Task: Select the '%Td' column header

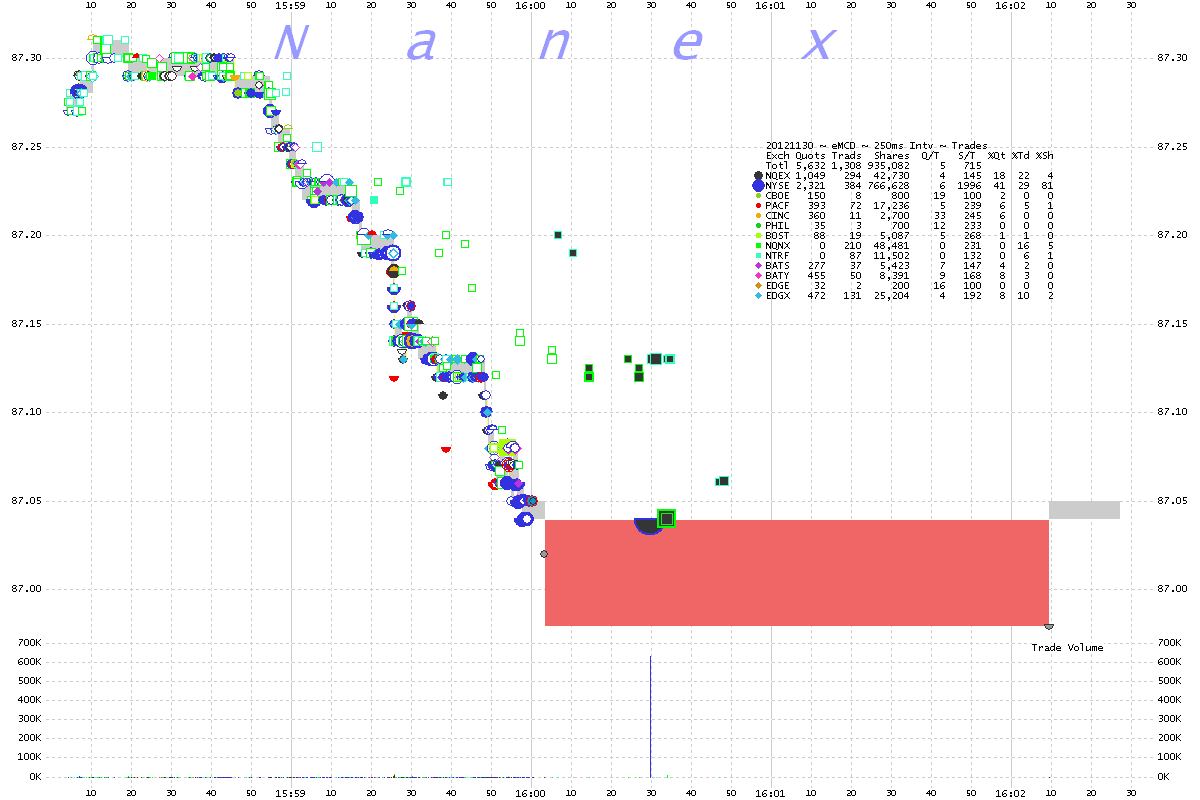Action: coord(1021,156)
